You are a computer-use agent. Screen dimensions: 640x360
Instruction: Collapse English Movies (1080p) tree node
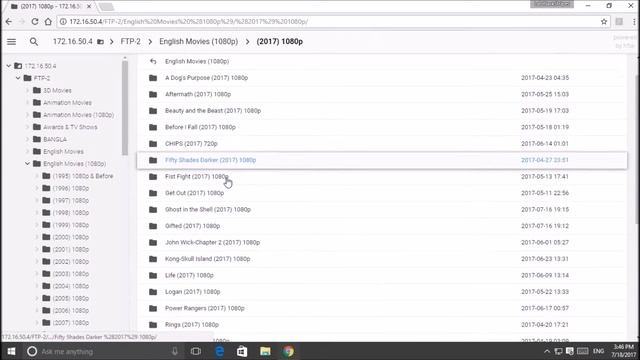27,164
